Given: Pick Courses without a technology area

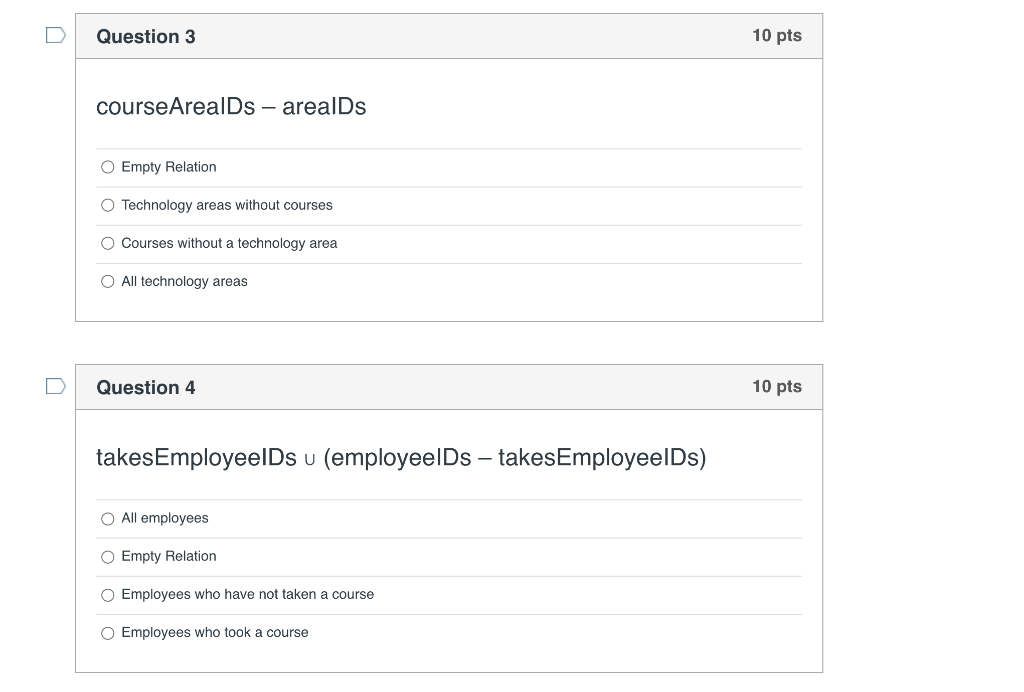Looking at the screenshot, I should point(108,244).
